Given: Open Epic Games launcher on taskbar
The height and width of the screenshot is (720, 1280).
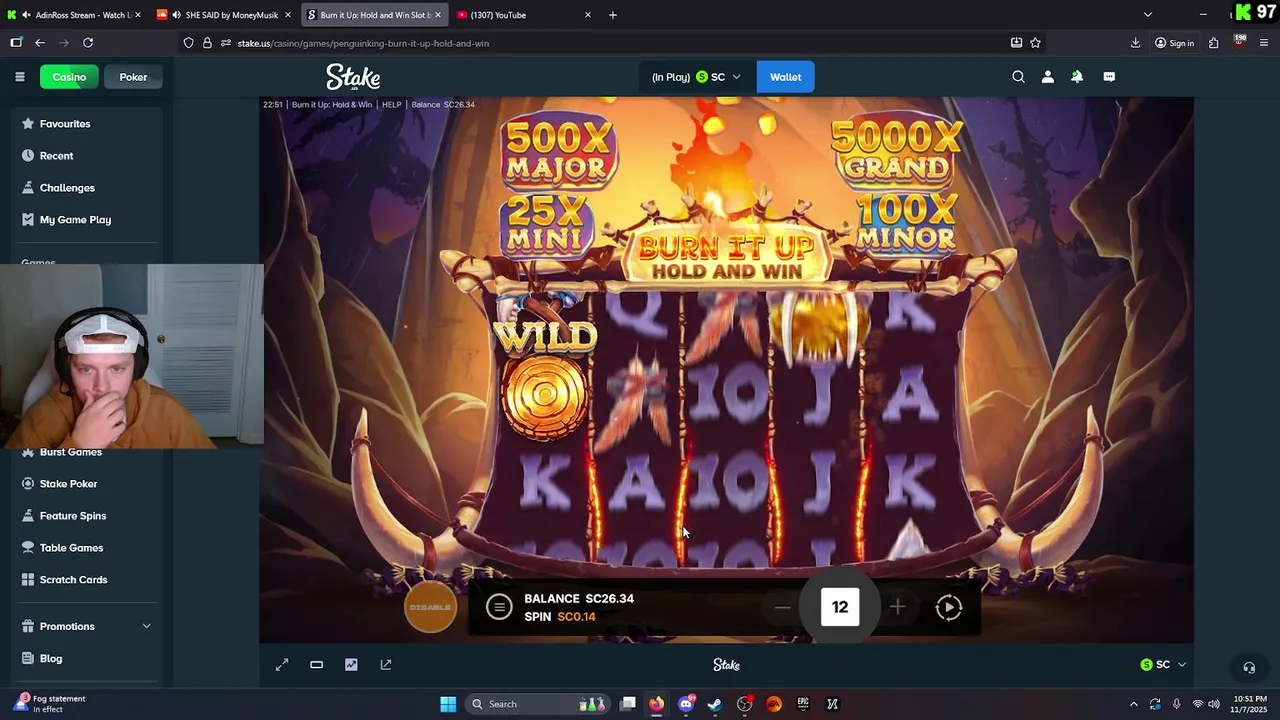Looking at the screenshot, I should [803, 704].
